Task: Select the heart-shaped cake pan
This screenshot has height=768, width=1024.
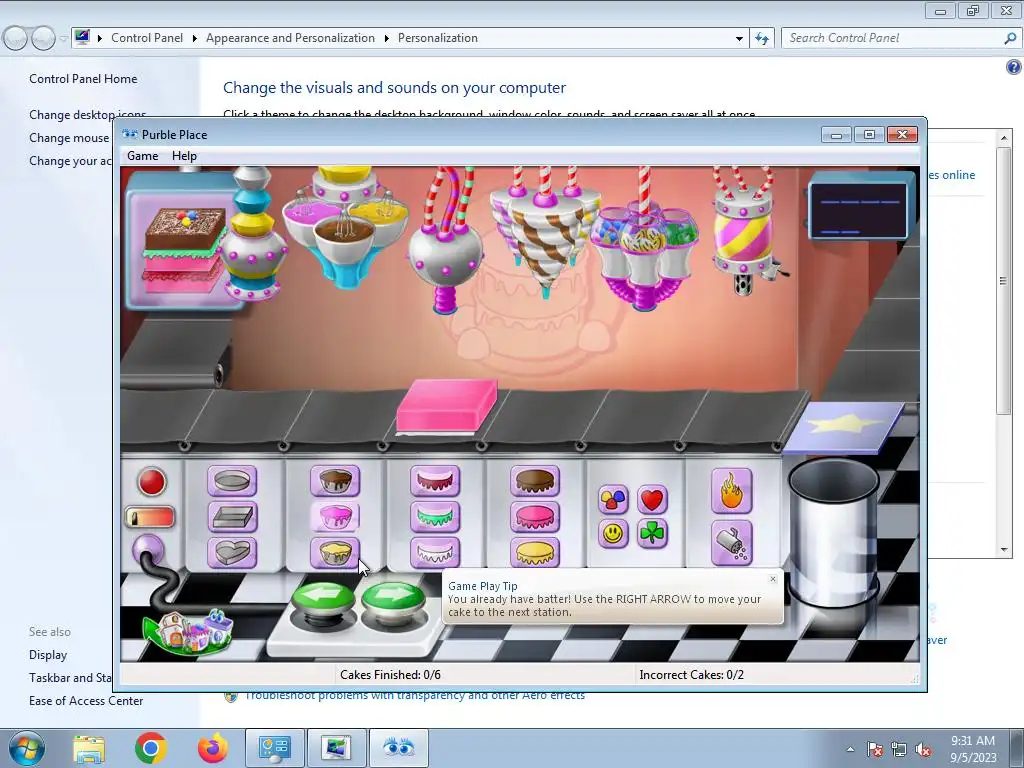Action: [x=232, y=552]
